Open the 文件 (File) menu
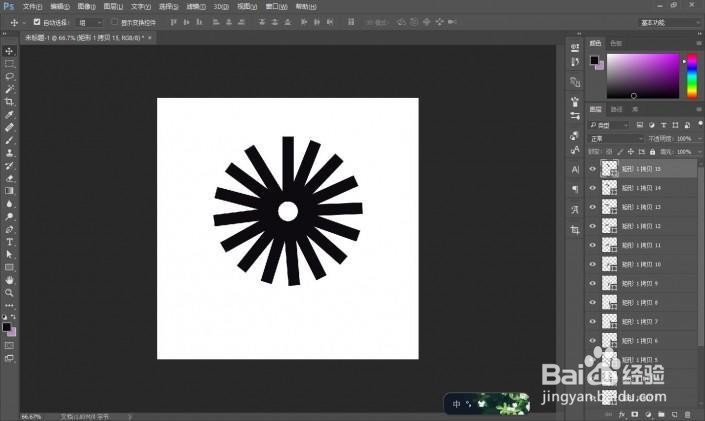 point(32,7)
